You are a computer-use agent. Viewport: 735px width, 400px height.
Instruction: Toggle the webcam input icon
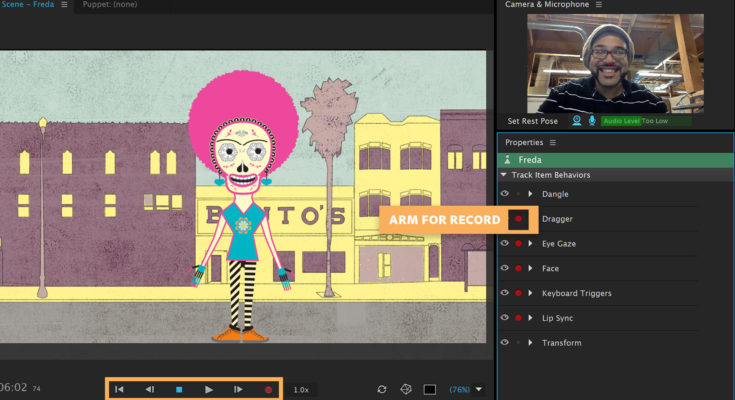577,121
